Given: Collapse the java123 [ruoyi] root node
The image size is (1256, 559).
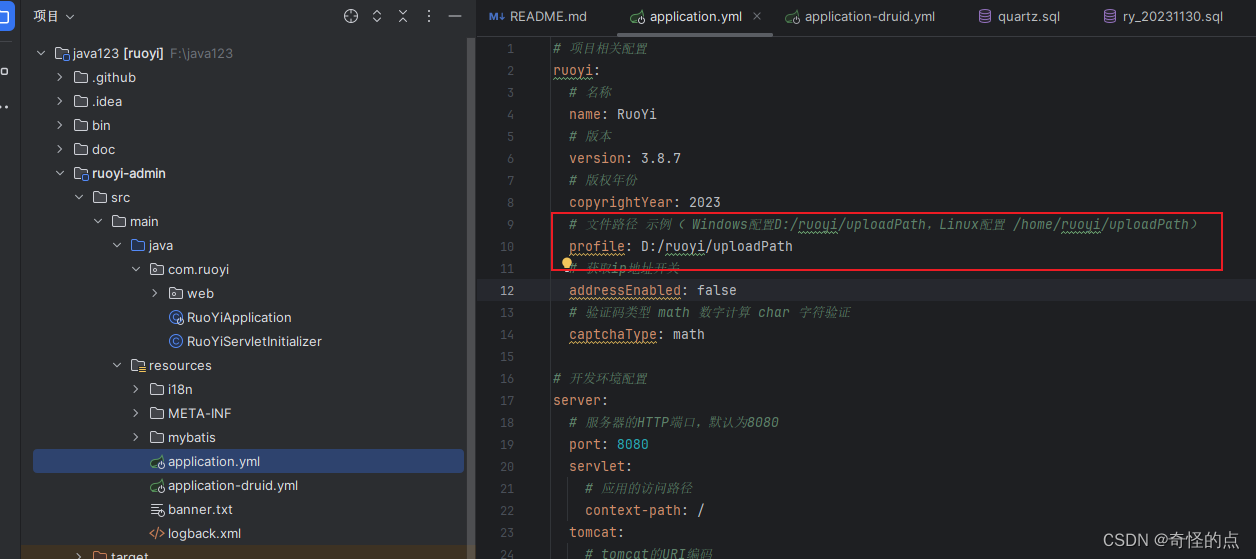Looking at the screenshot, I should (41, 53).
